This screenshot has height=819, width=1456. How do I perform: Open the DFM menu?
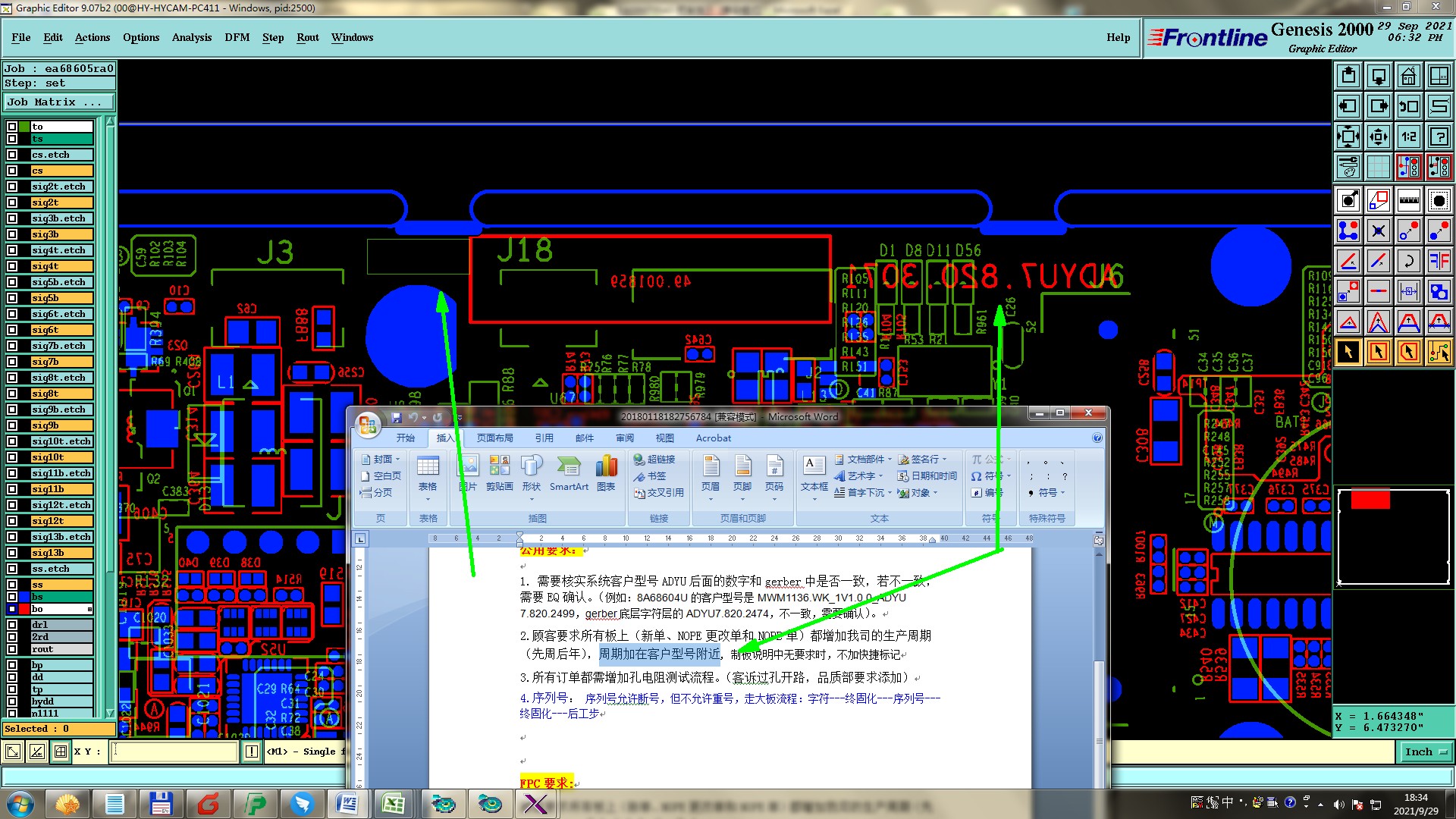point(237,37)
